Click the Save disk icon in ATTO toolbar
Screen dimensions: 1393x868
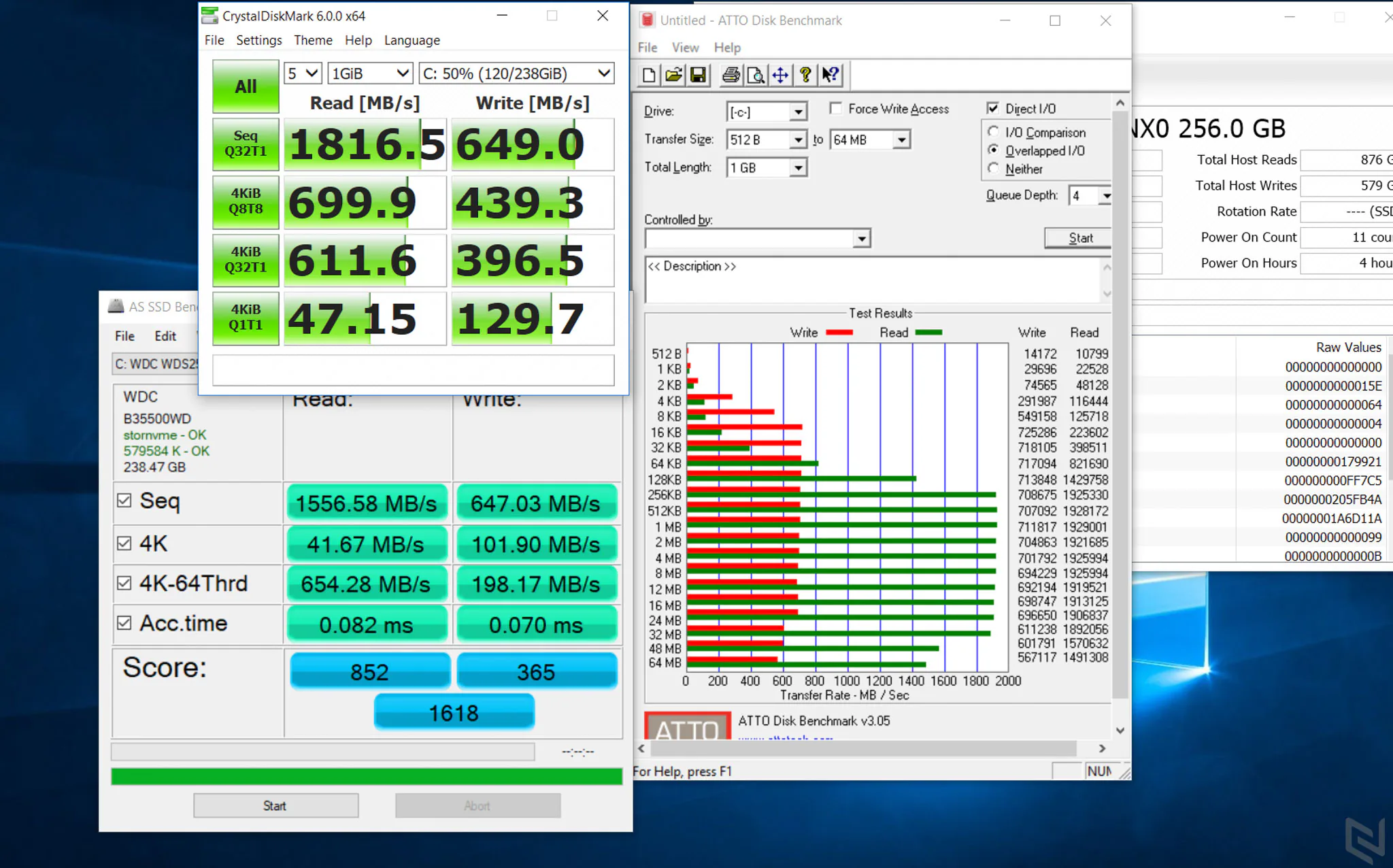(x=698, y=75)
